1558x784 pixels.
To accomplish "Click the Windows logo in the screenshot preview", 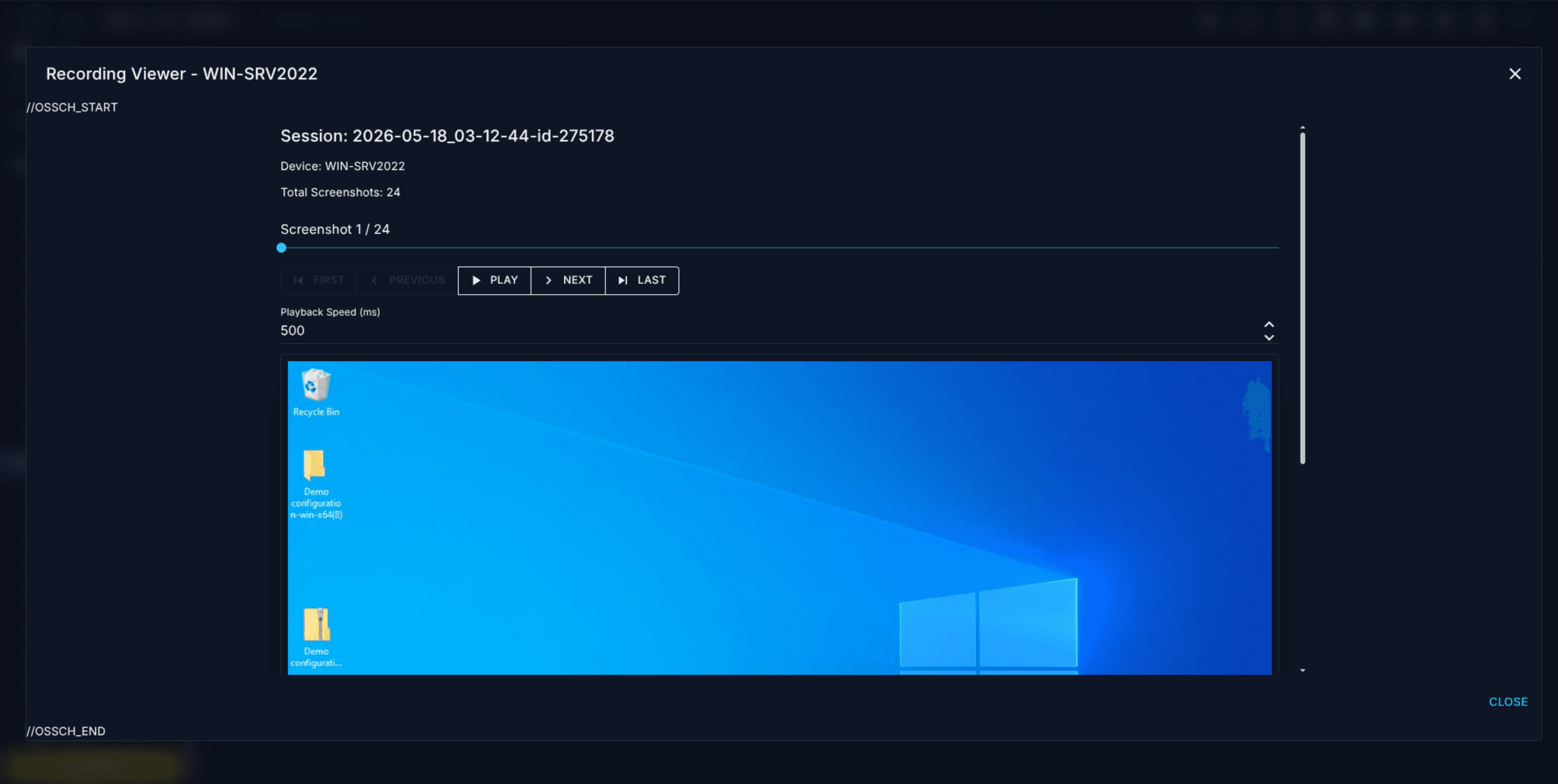I will pyautogui.click(x=988, y=626).
